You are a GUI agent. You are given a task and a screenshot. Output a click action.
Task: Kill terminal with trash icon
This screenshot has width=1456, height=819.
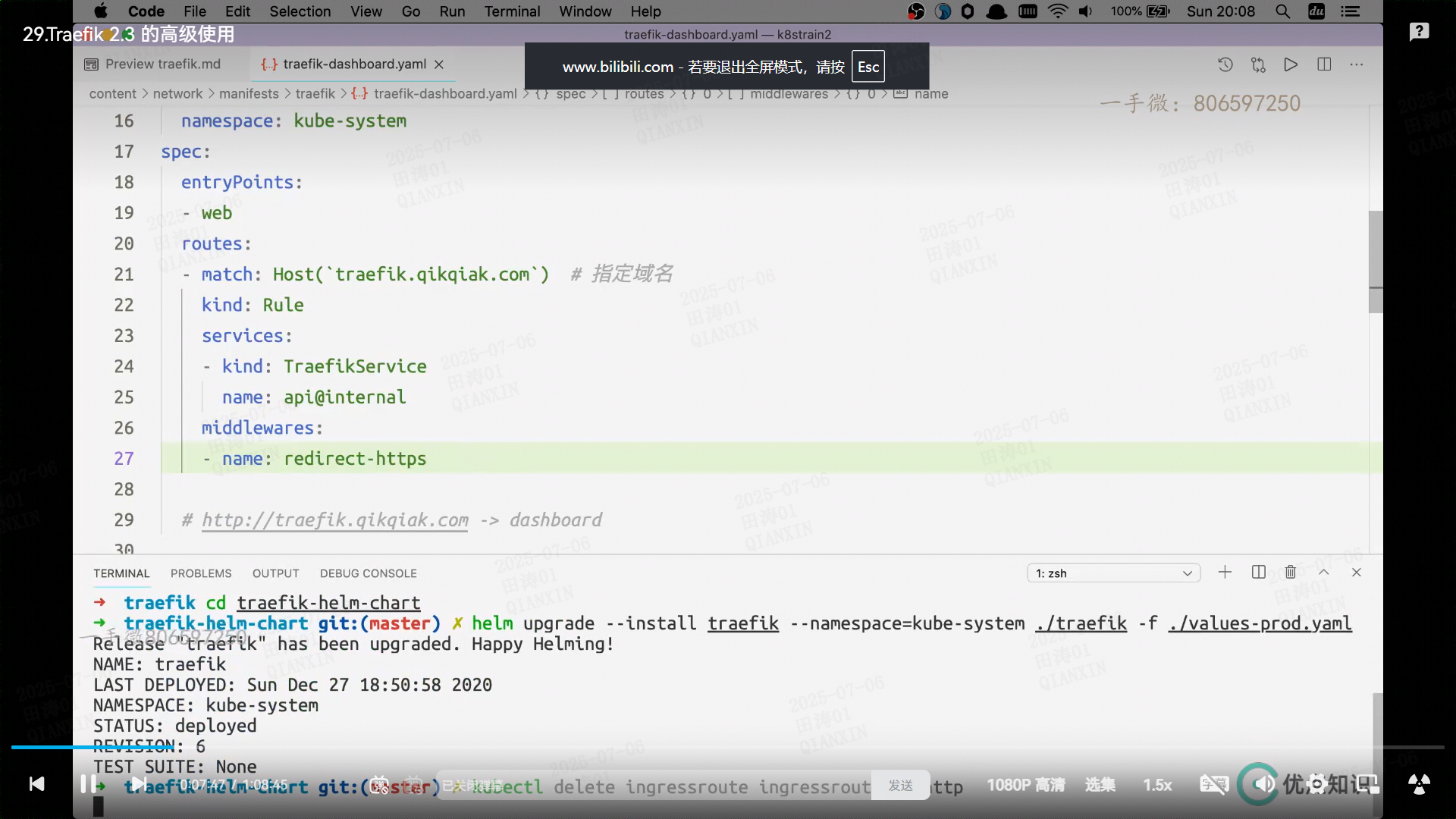click(1291, 573)
